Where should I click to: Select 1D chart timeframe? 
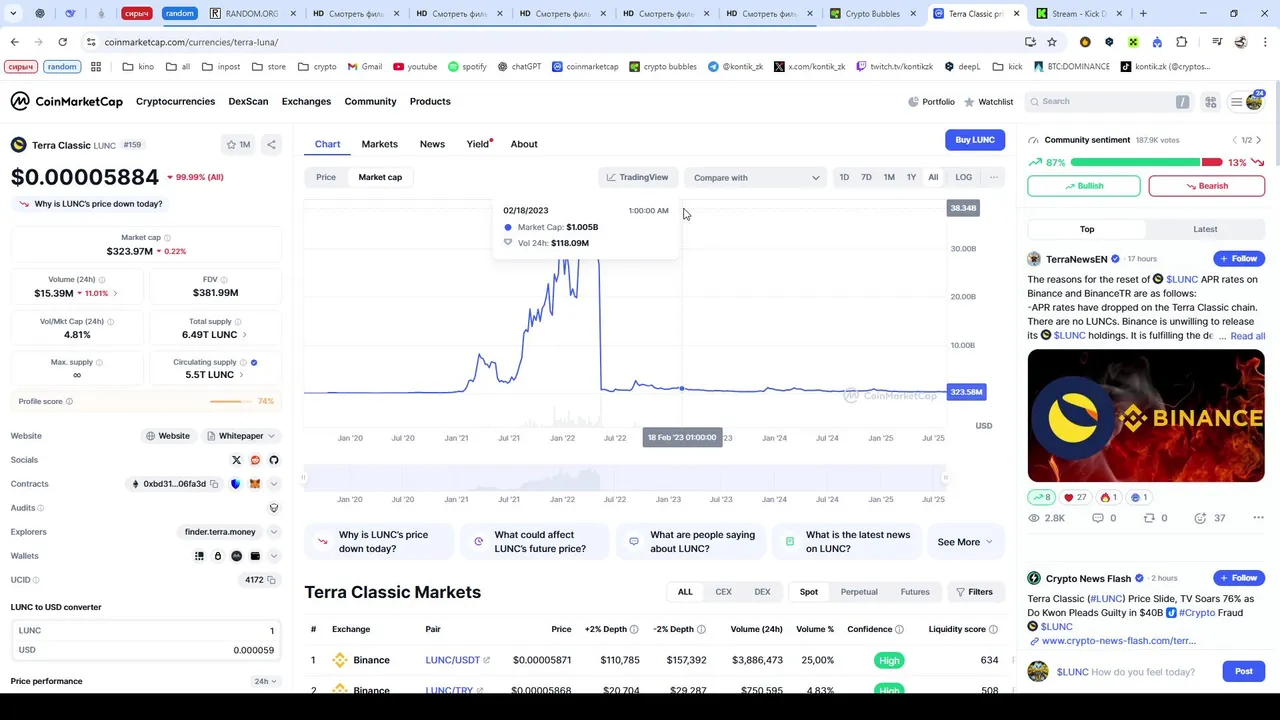[x=844, y=177]
